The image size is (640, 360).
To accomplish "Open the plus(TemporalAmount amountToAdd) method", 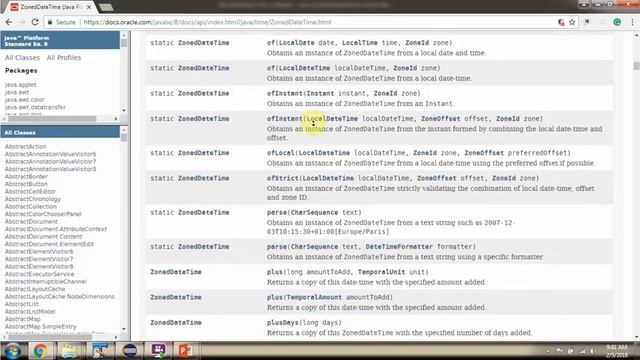I will coord(275,297).
